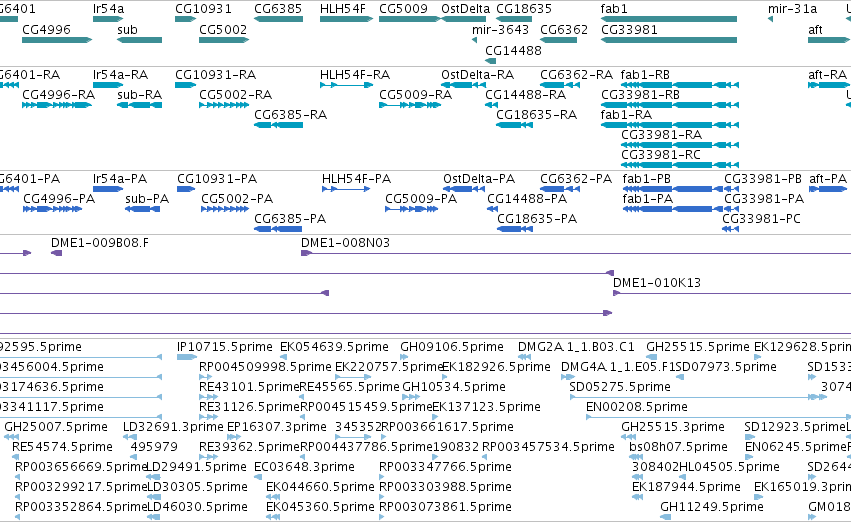Select the mir-31a small marker
851x522 pixels.
point(771,20)
